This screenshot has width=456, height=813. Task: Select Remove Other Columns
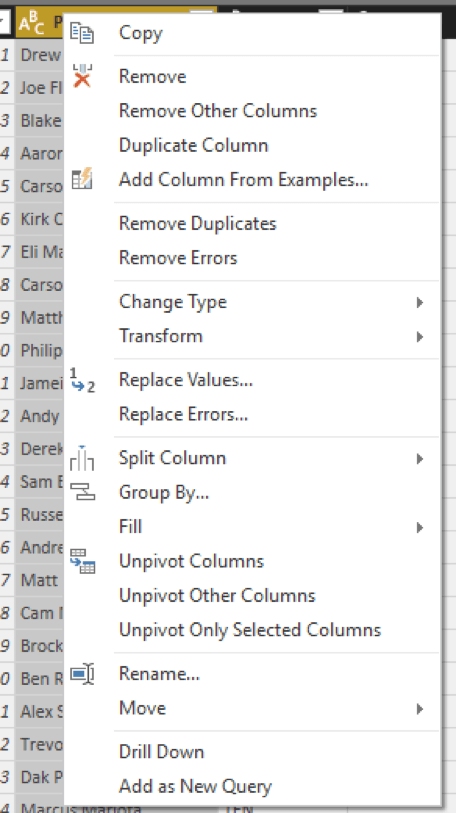[x=218, y=110]
